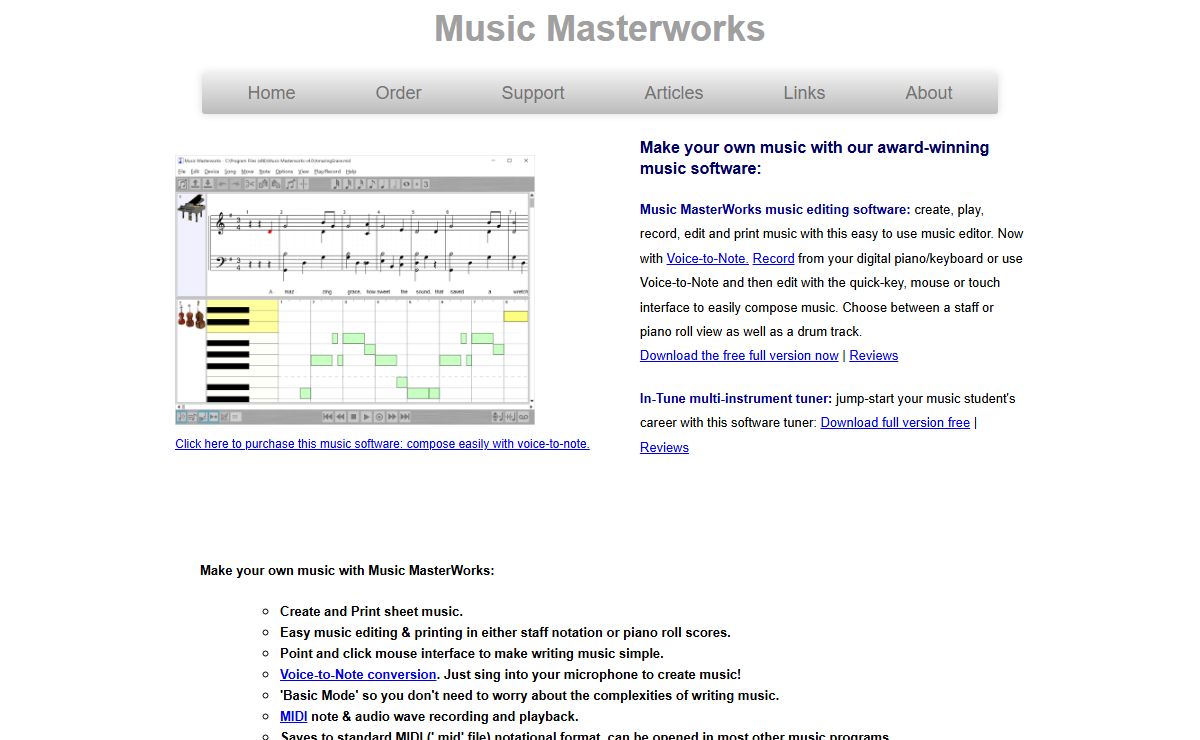Select 'Make your own music with Music MasterWorks:' heading
The height and width of the screenshot is (740, 1200).
347,571
